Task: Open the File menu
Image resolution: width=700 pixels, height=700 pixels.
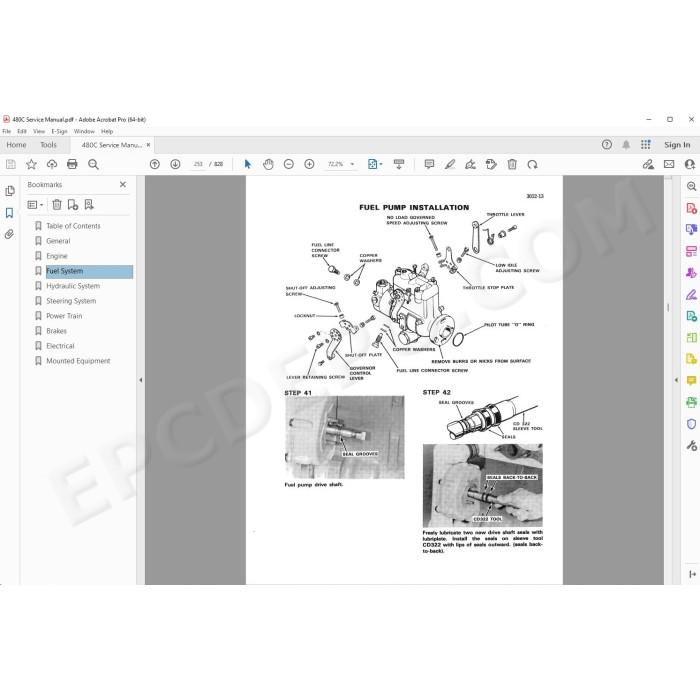Action: point(7,131)
